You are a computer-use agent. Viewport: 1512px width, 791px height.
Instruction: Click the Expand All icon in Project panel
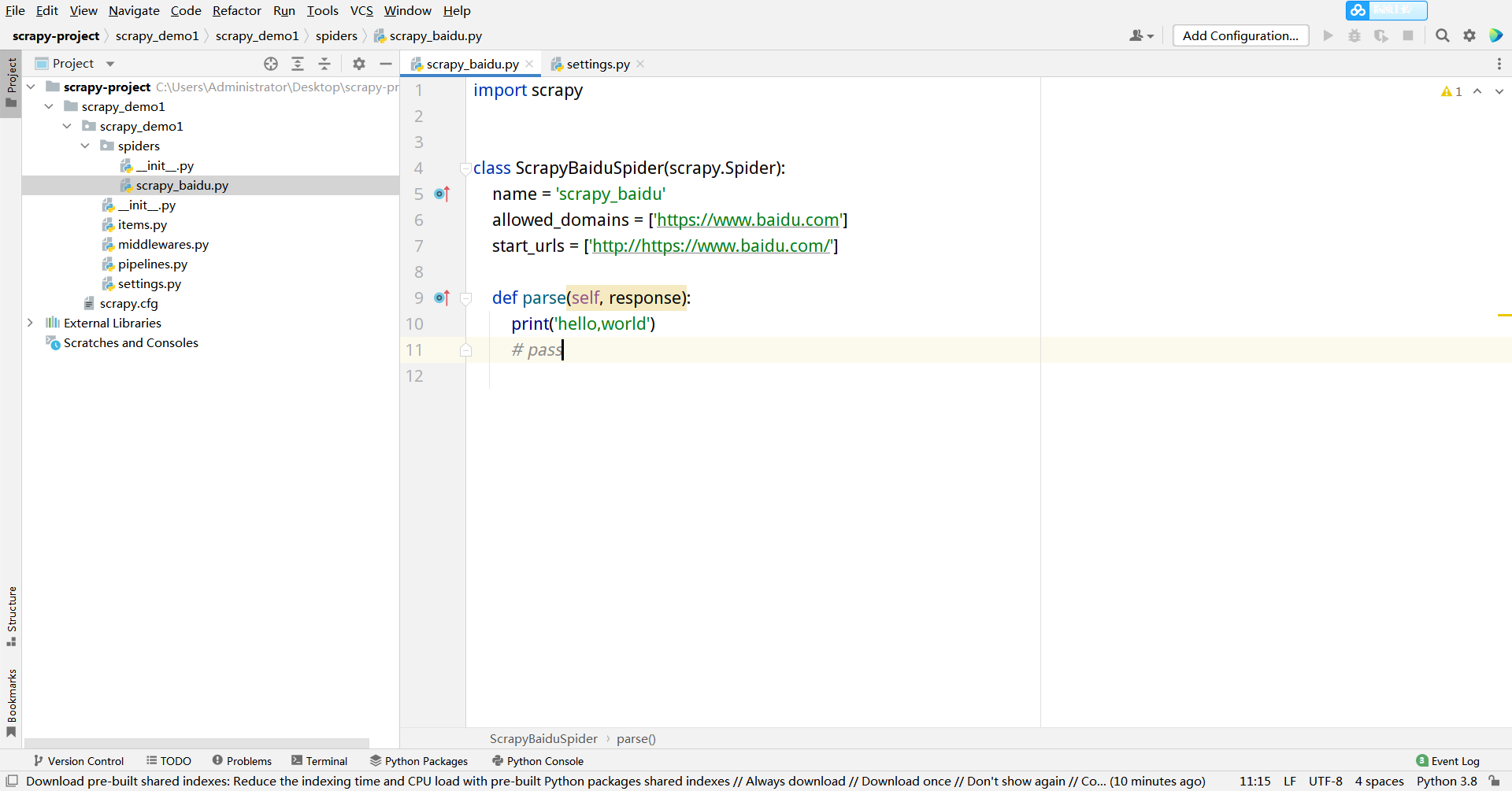(x=298, y=64)
